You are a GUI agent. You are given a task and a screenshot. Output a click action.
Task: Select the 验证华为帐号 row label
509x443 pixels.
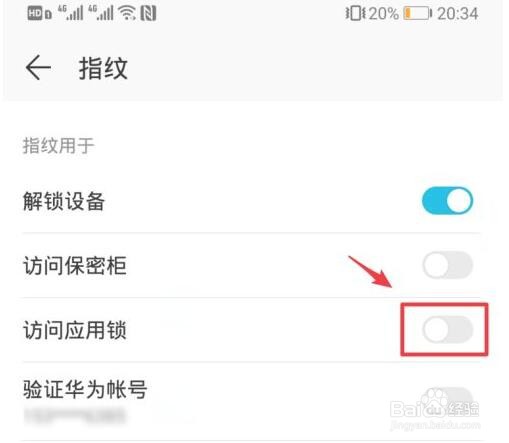click(85, 389)
